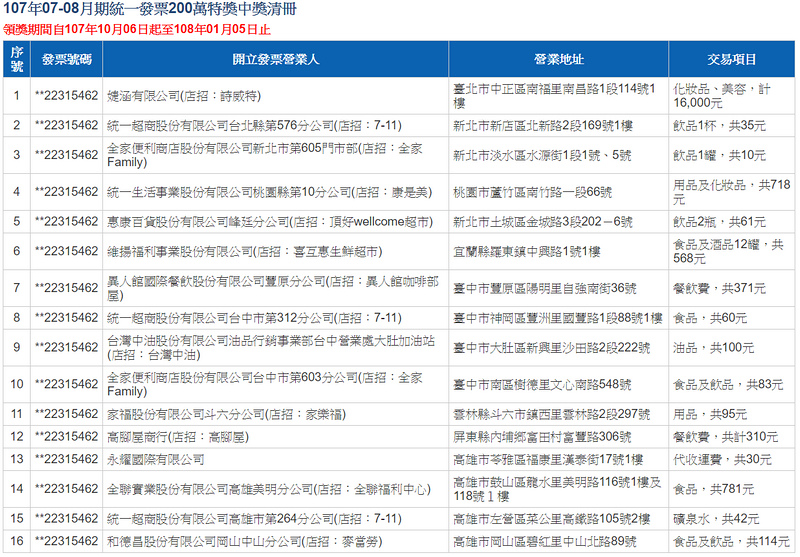Click address 臺中市豐原區陽明里自強南街36號
The height and width of the screenshot is (557, 800).
click(559, 288)
